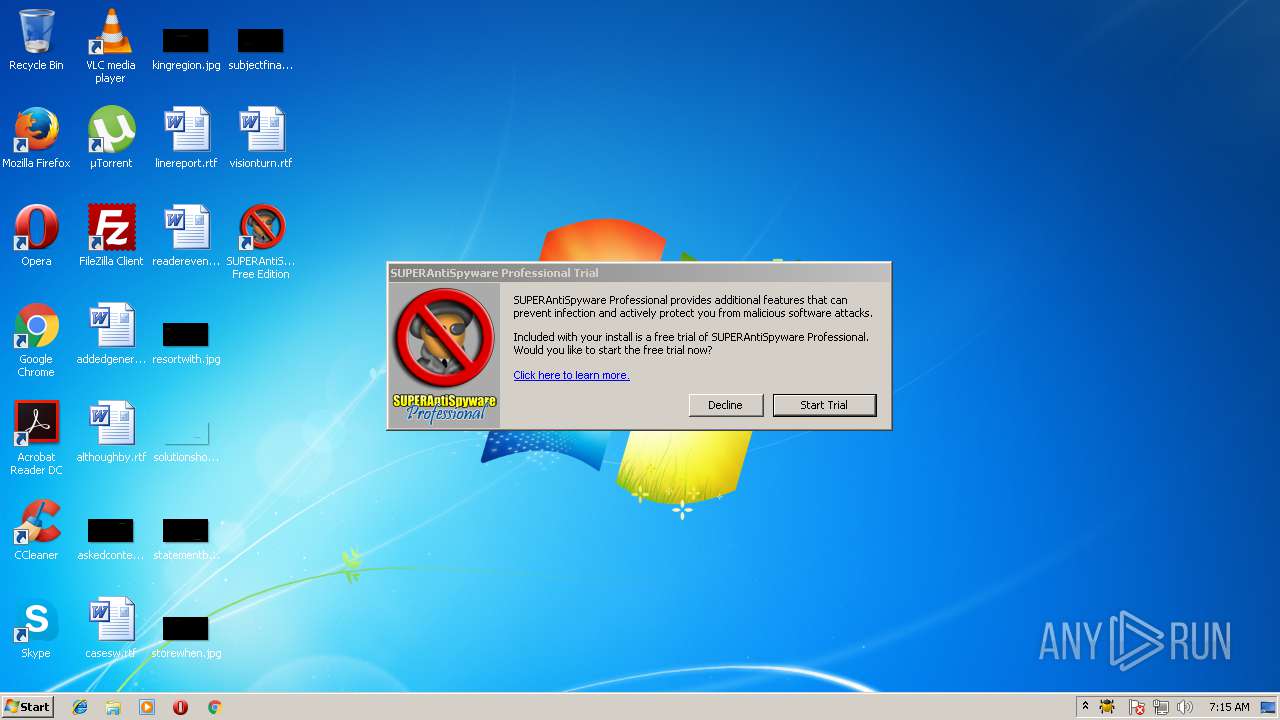Screen dimensions: 1280x720
Task: Open the network tray icon
Action: [1161, 707]
